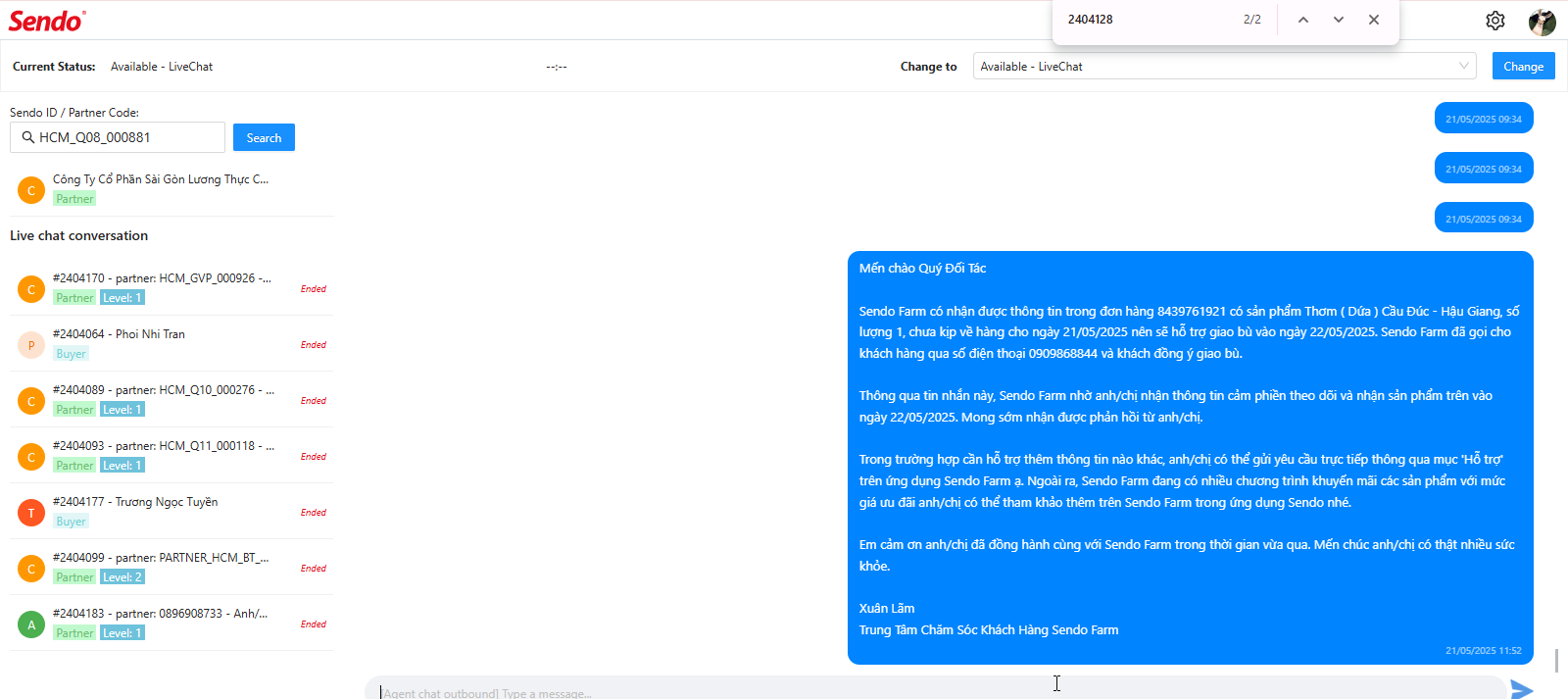Open conversation #2404177 Trương Ngọc Tuyền
The height and width of the screenshot is (699, 1568).
point(171,512)
